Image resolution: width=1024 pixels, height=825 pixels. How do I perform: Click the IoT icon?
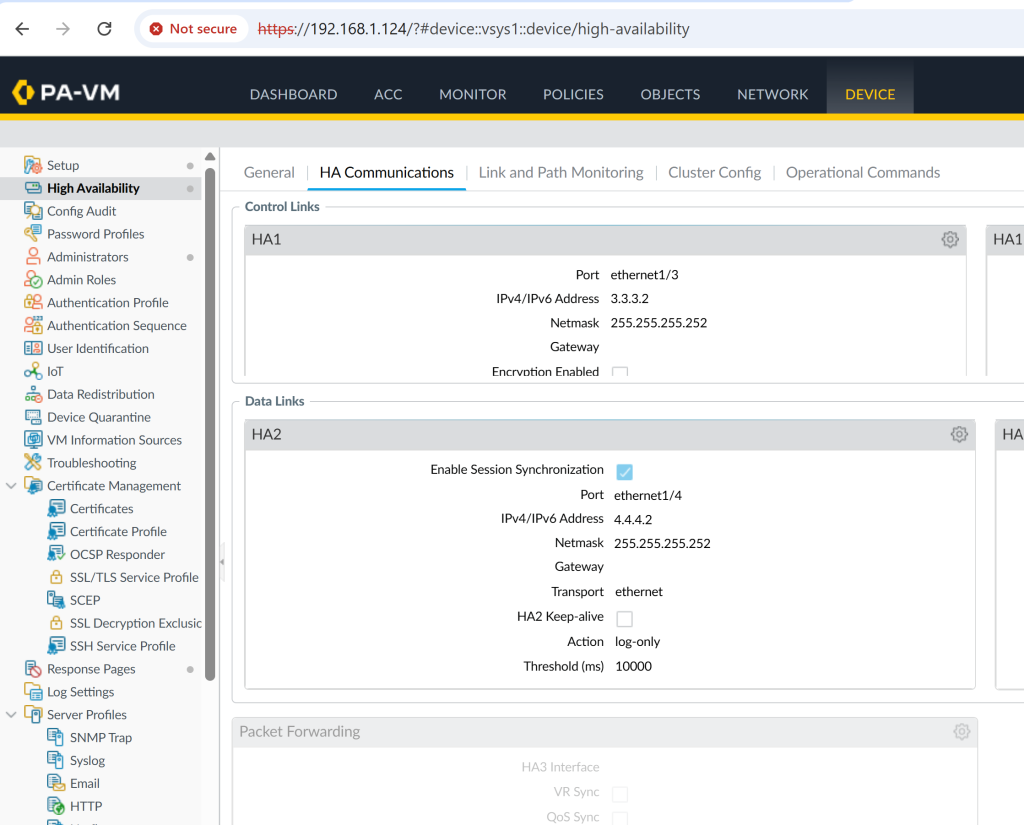pos(33,371)
